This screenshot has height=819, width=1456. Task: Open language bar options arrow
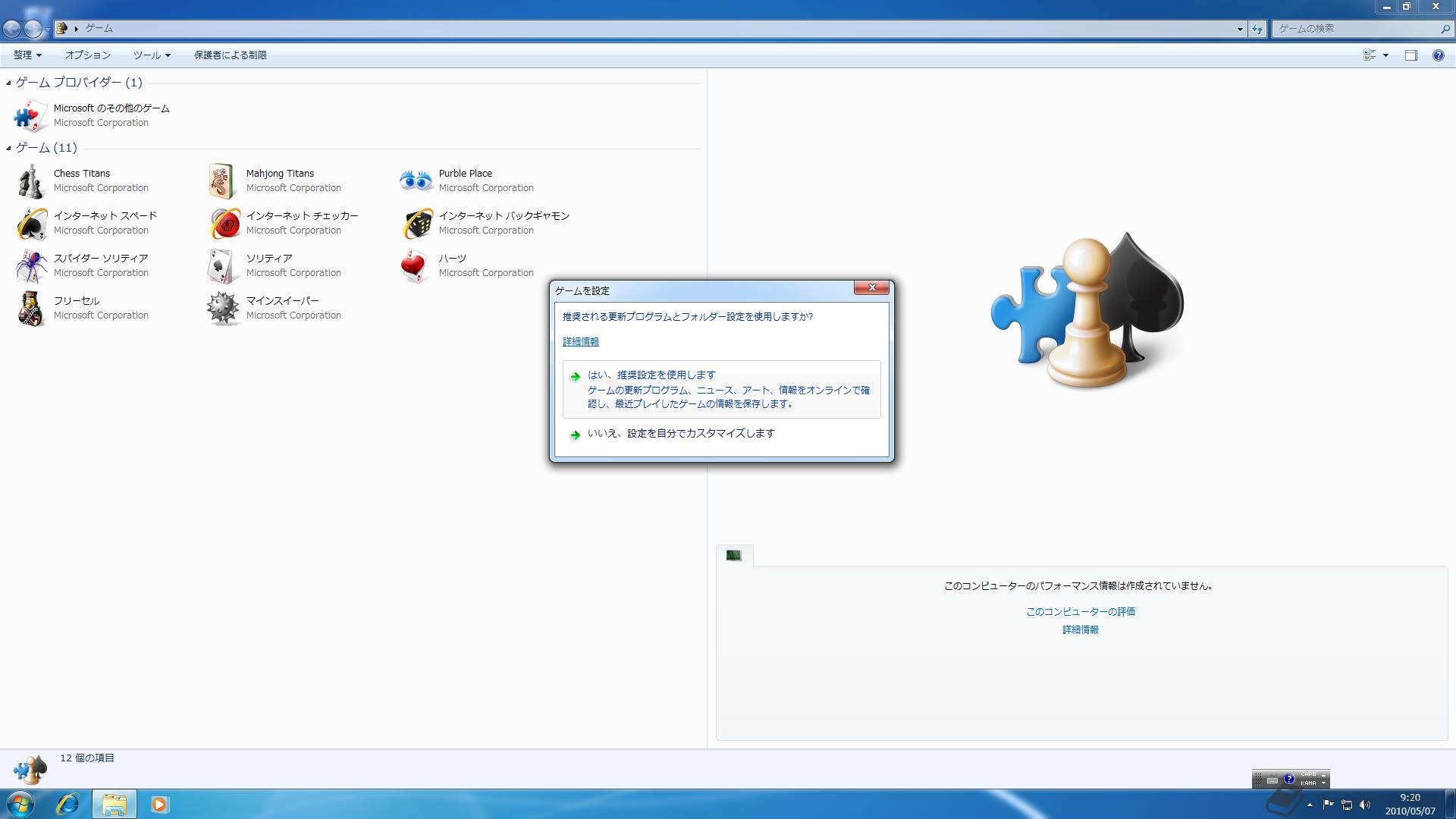click(1323, 783)
